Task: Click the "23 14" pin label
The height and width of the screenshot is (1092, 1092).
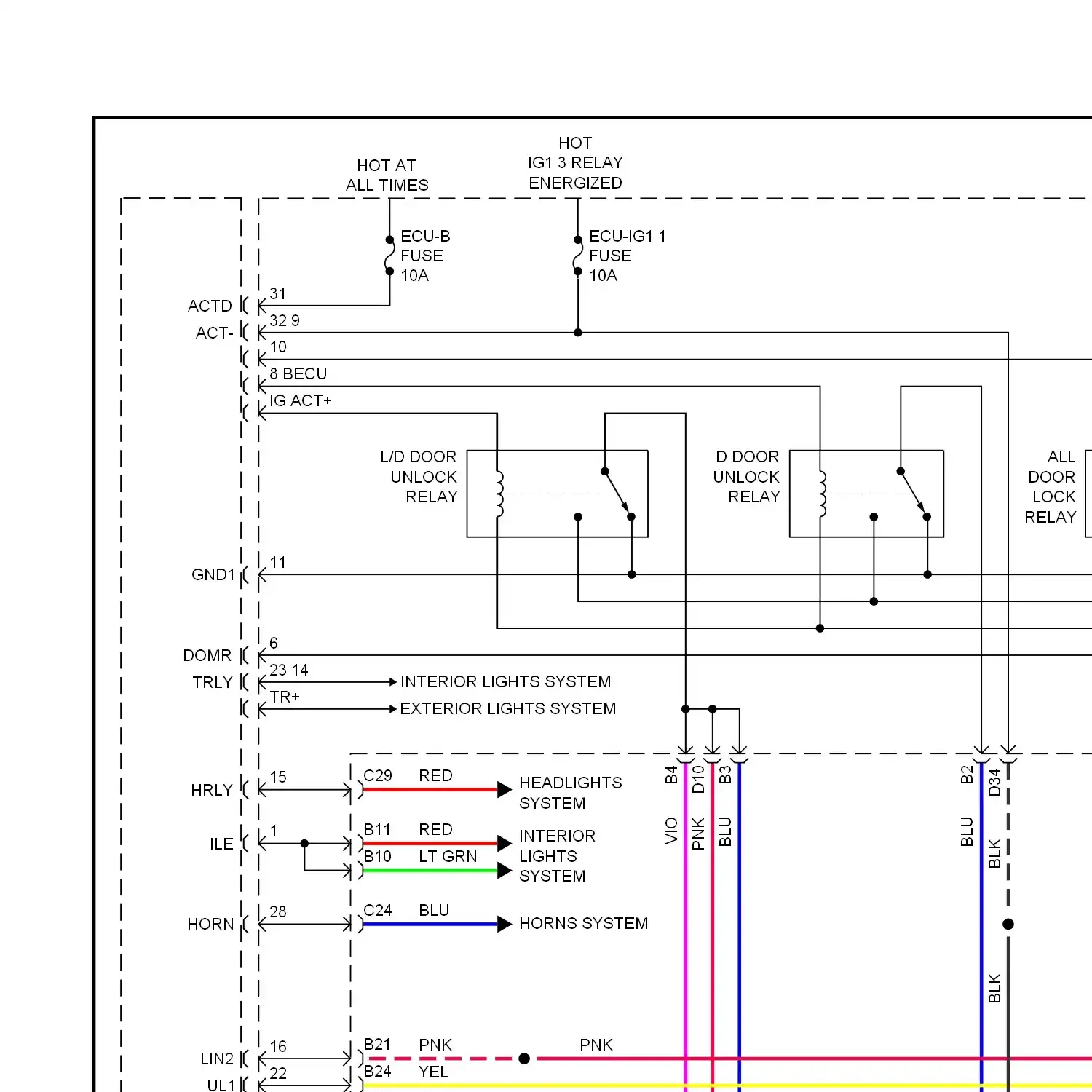Action: 289,670
